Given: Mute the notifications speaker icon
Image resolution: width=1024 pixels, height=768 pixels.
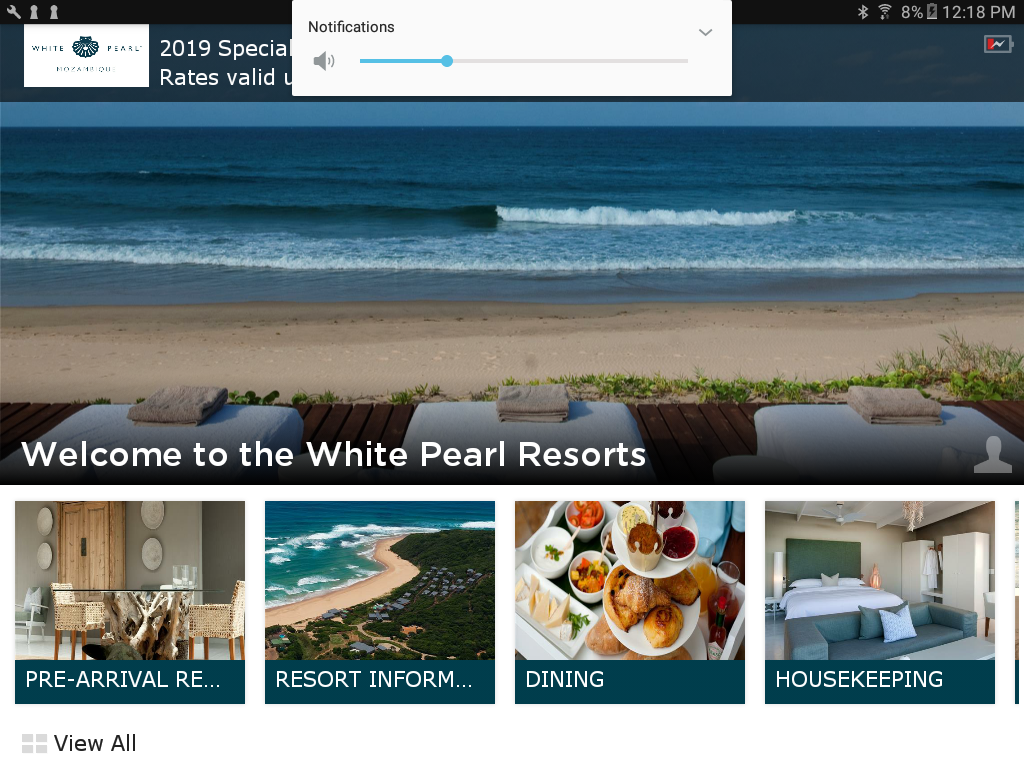Looking at the screenshot, I should 324,61.
